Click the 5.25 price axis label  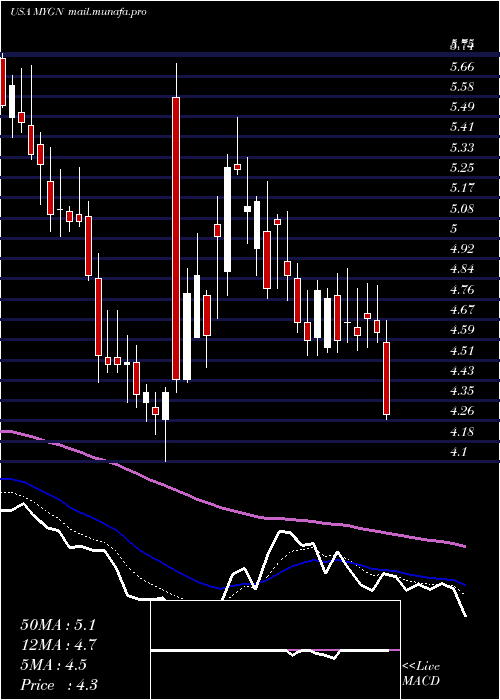click(x=462, y=168)
